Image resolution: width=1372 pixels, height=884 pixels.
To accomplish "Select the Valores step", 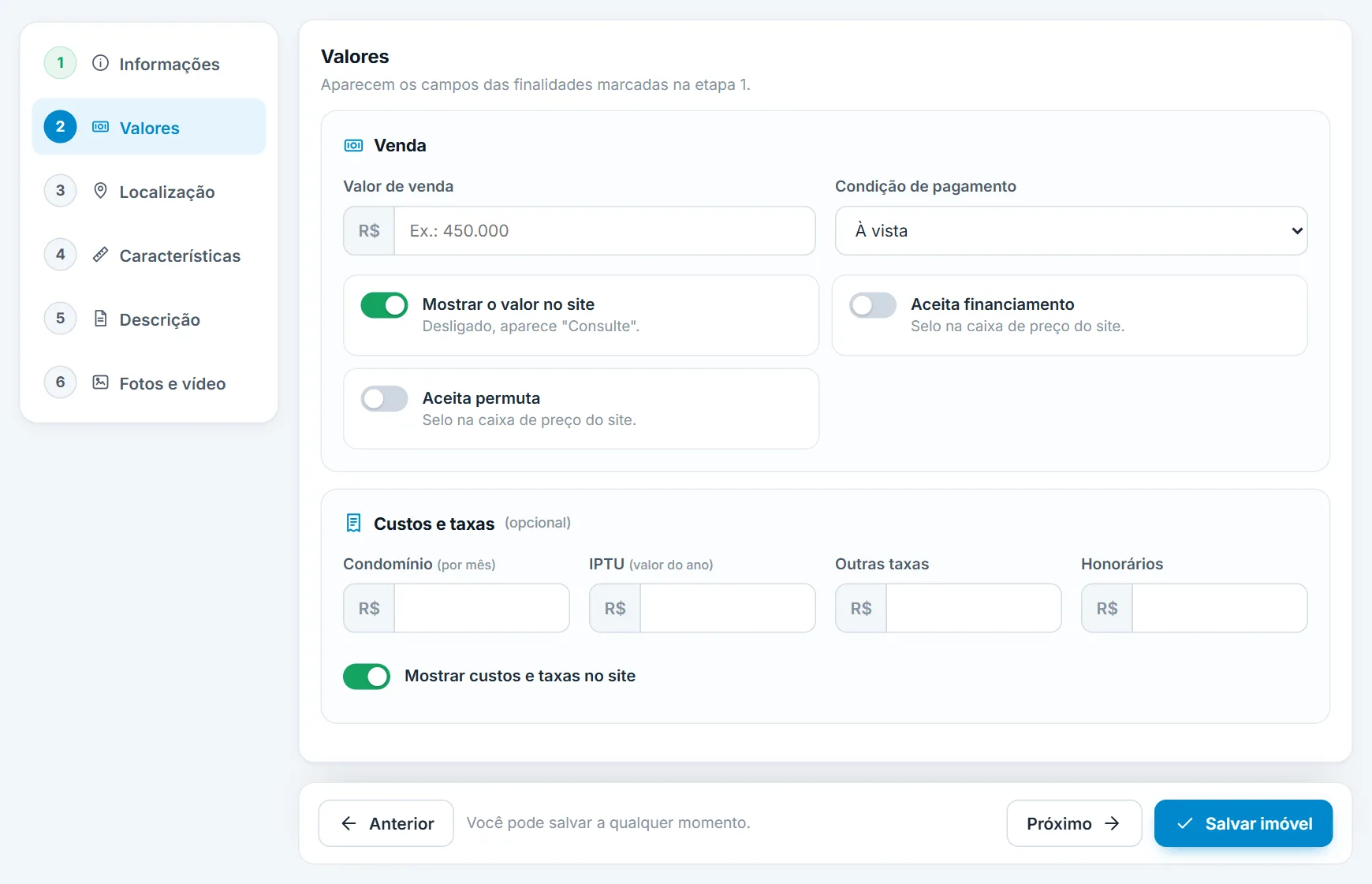I will [x=149, y=127].
